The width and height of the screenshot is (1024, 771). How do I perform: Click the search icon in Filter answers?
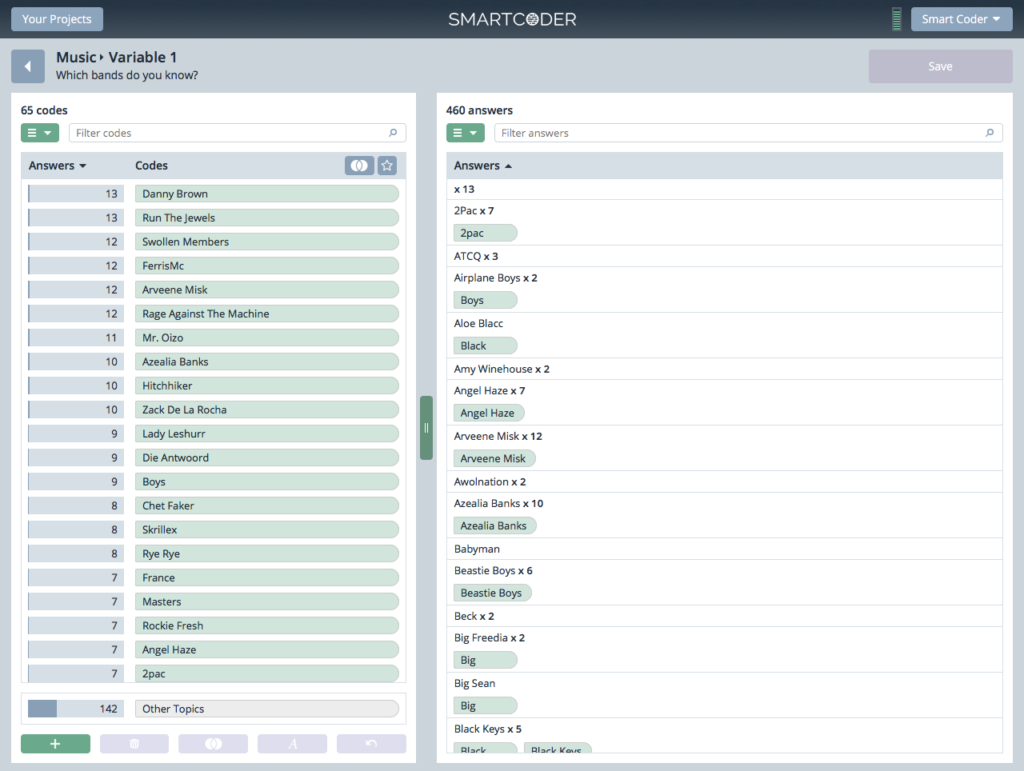[989, 133]
